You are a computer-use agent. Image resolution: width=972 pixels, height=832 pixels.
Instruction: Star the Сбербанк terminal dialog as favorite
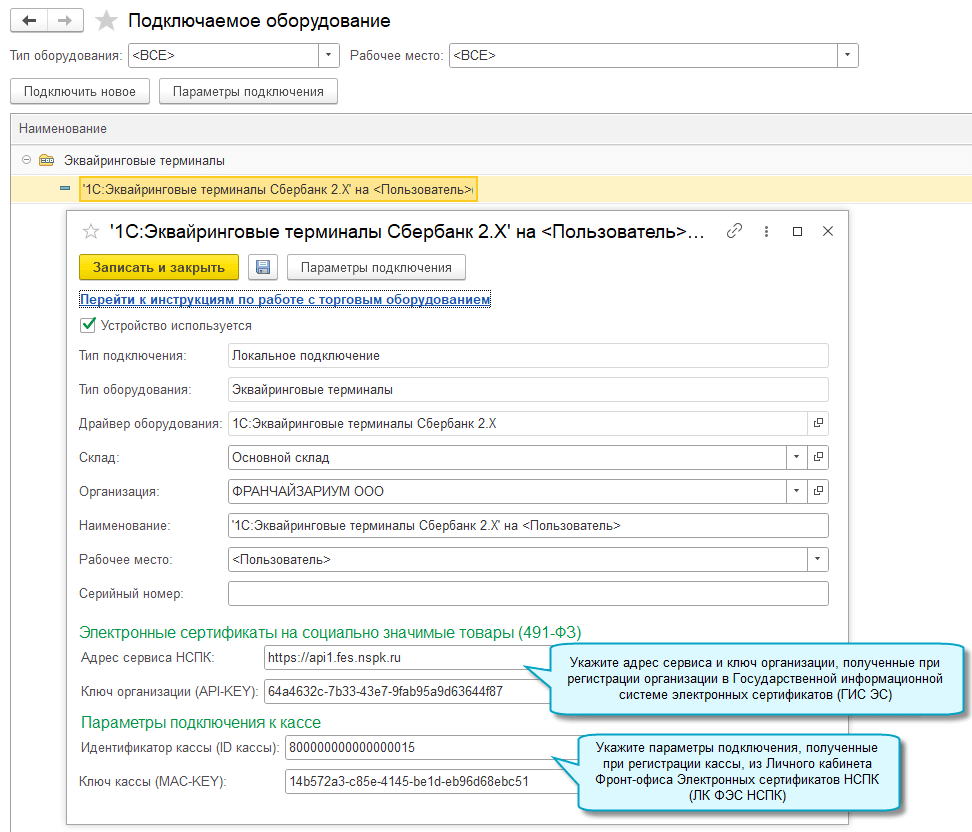pyautogui.click(x=91, y=232)
